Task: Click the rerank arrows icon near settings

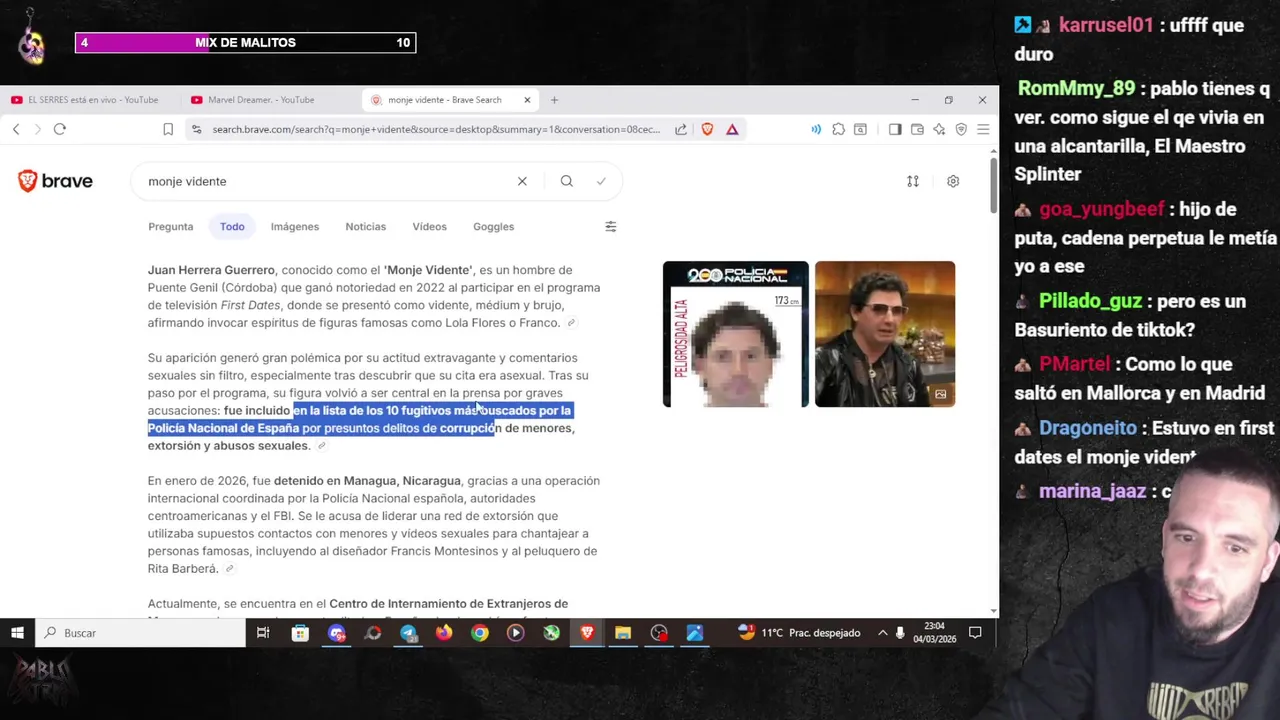Action: 913,181
